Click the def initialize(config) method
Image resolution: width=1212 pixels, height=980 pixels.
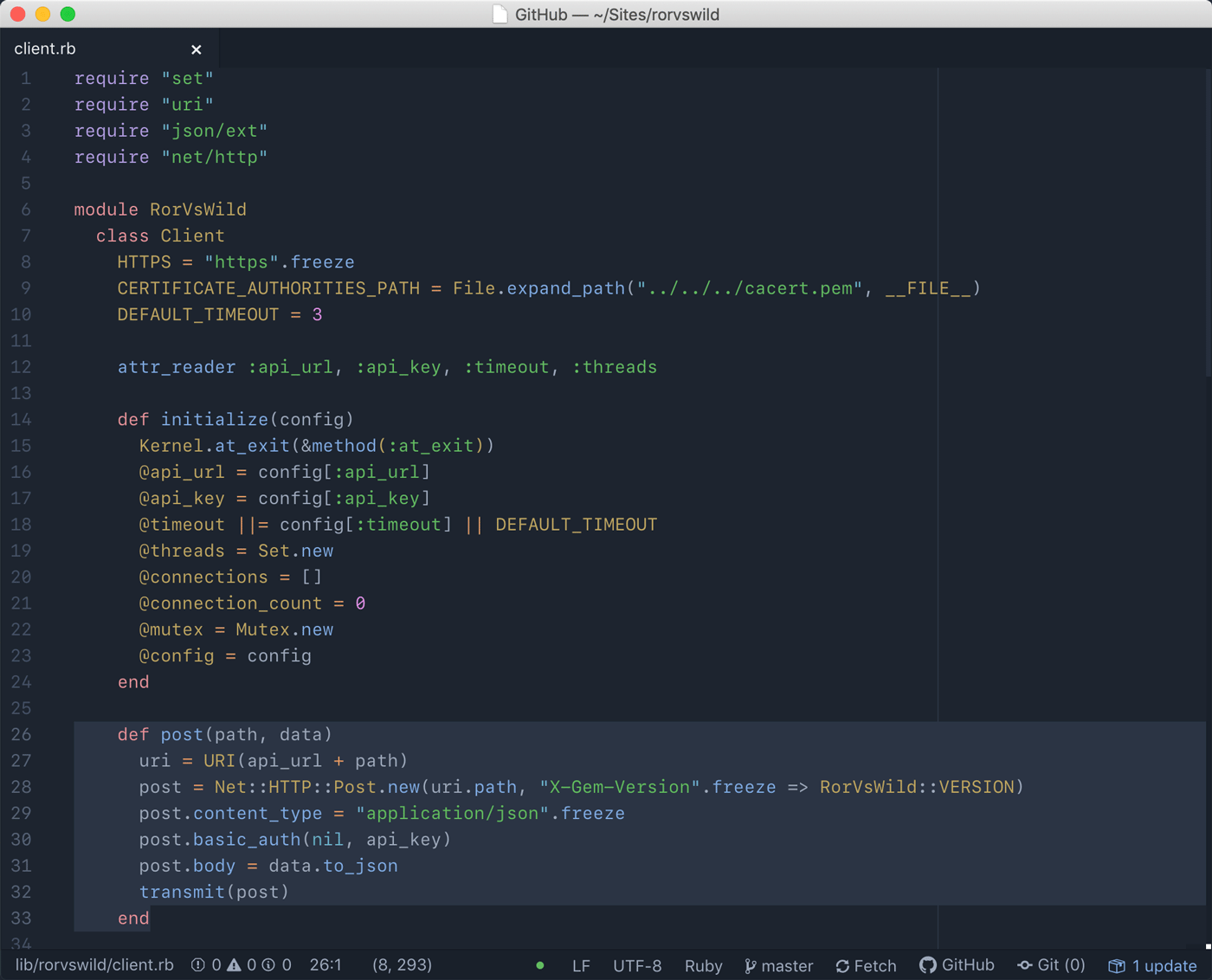pyautogui.click(x=235, y=419)
